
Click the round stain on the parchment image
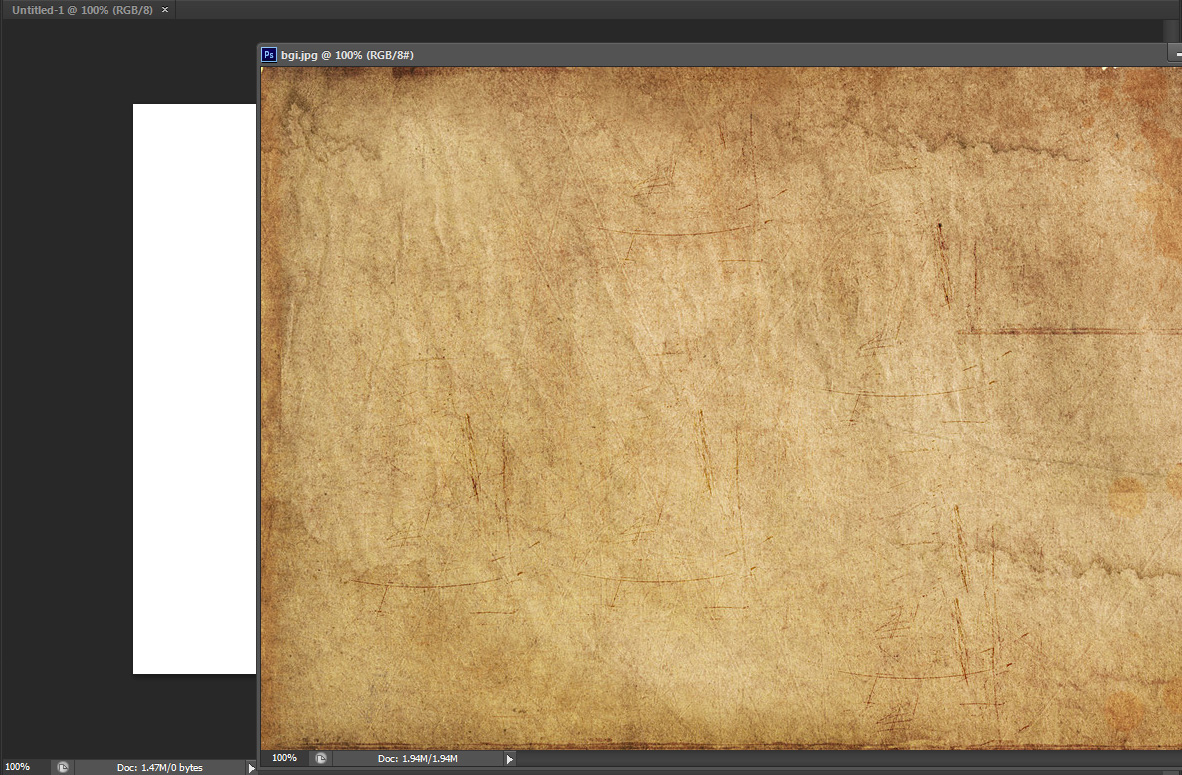click(x=1127, y=495)
